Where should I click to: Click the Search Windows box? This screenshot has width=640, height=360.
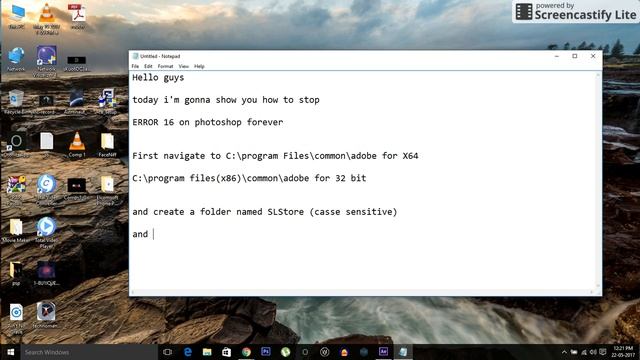(x=89, y=352)
